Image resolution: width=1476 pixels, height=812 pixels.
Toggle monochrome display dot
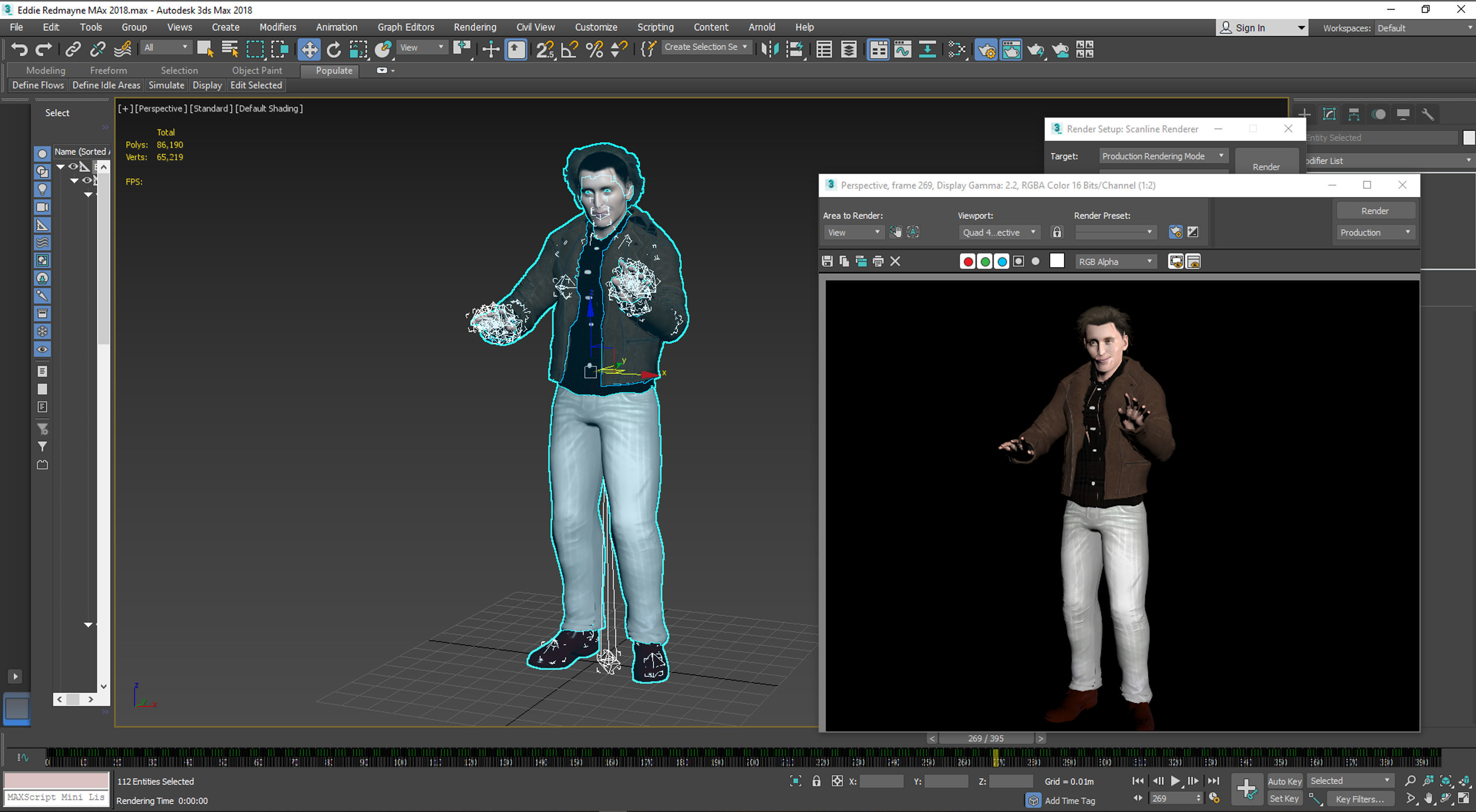click(1035, 261)
